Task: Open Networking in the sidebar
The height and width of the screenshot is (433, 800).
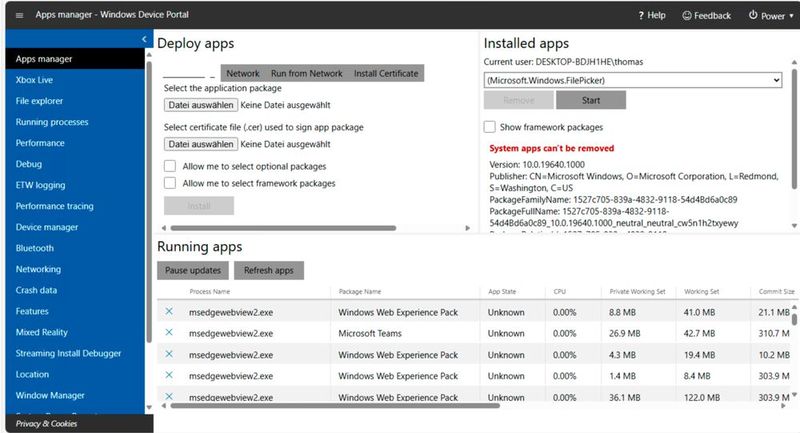Action: tap(75, 269)
